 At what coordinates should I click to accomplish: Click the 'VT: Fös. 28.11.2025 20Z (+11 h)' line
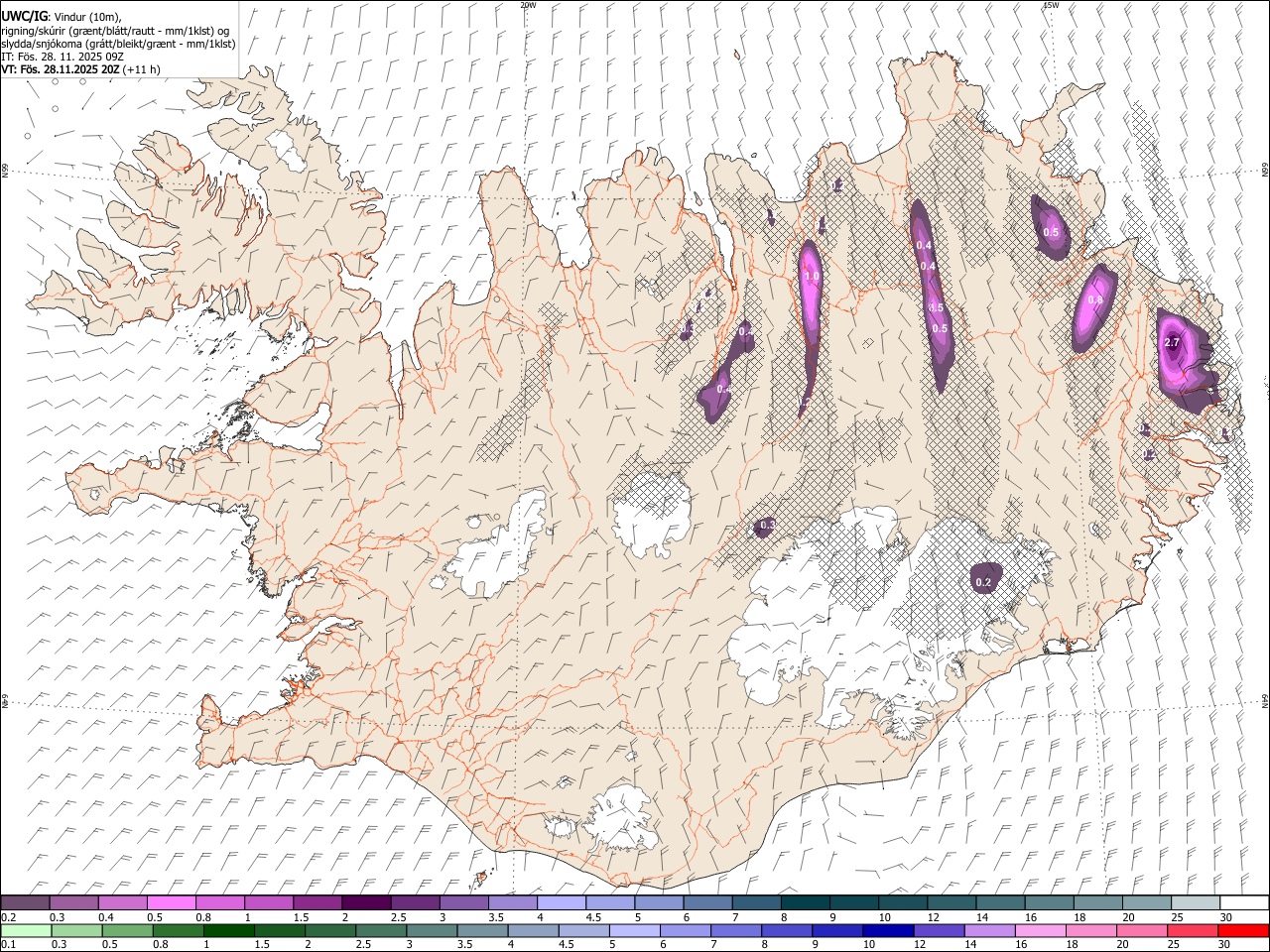coord(80,69)
